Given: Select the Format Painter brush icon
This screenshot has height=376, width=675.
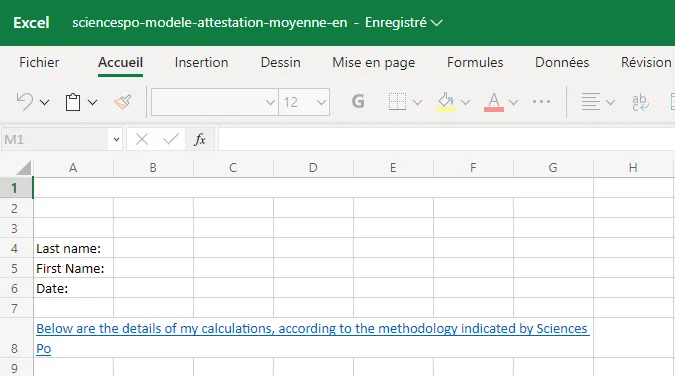Looking at the screenshot, I should (123, 102).
